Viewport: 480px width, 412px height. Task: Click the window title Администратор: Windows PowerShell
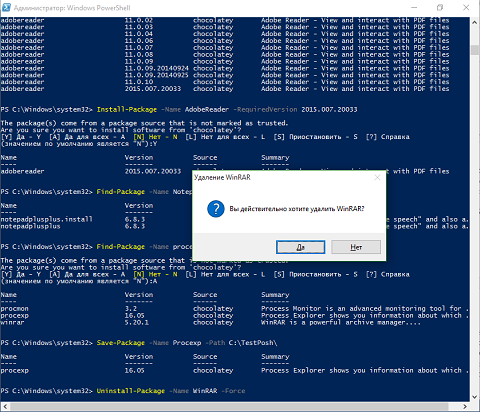click(x=72, y=8)
